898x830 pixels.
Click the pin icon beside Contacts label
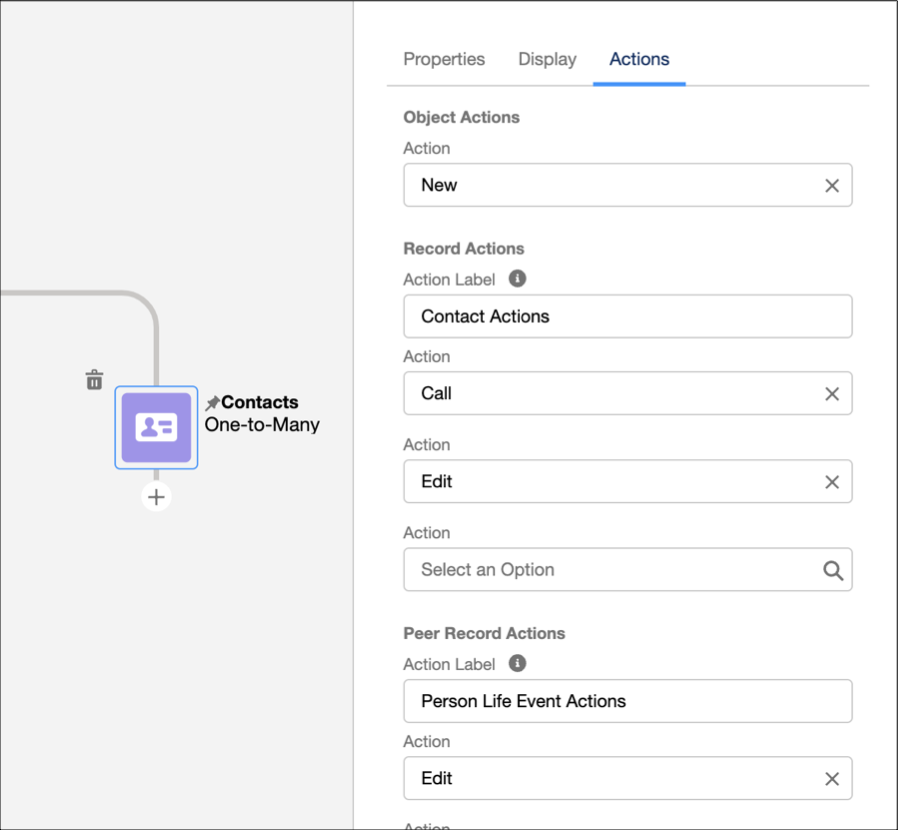212,402
